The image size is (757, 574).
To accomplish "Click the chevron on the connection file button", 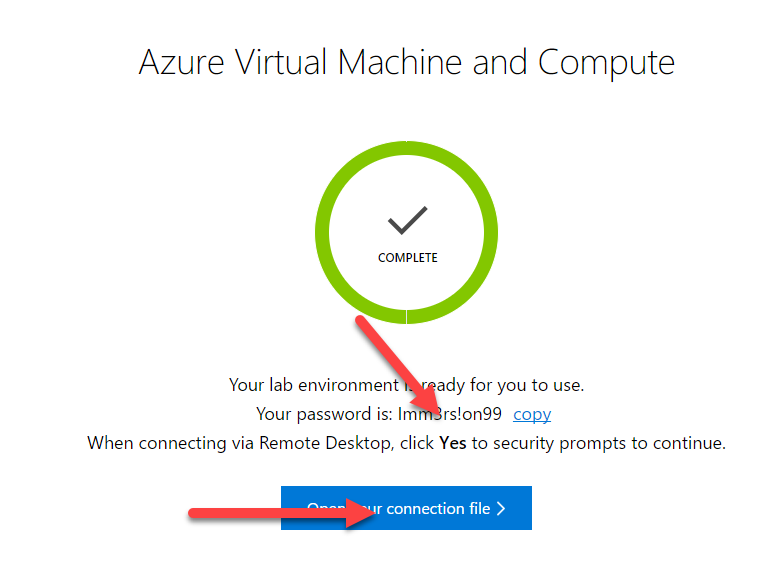I will (501, 509).
